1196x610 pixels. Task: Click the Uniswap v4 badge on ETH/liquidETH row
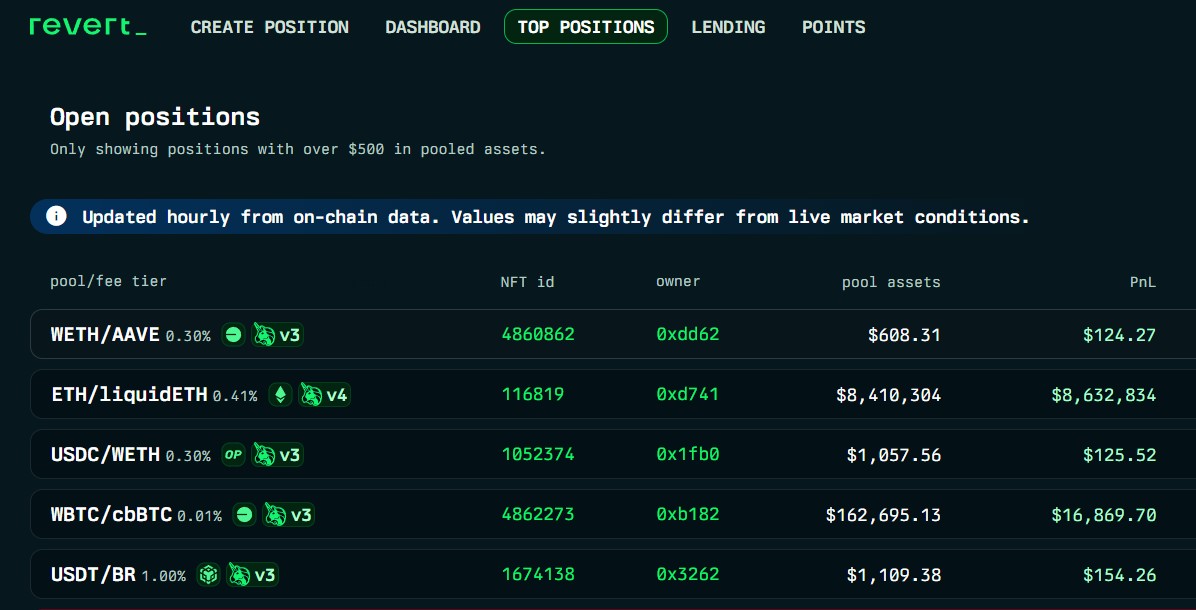[325, 395]
